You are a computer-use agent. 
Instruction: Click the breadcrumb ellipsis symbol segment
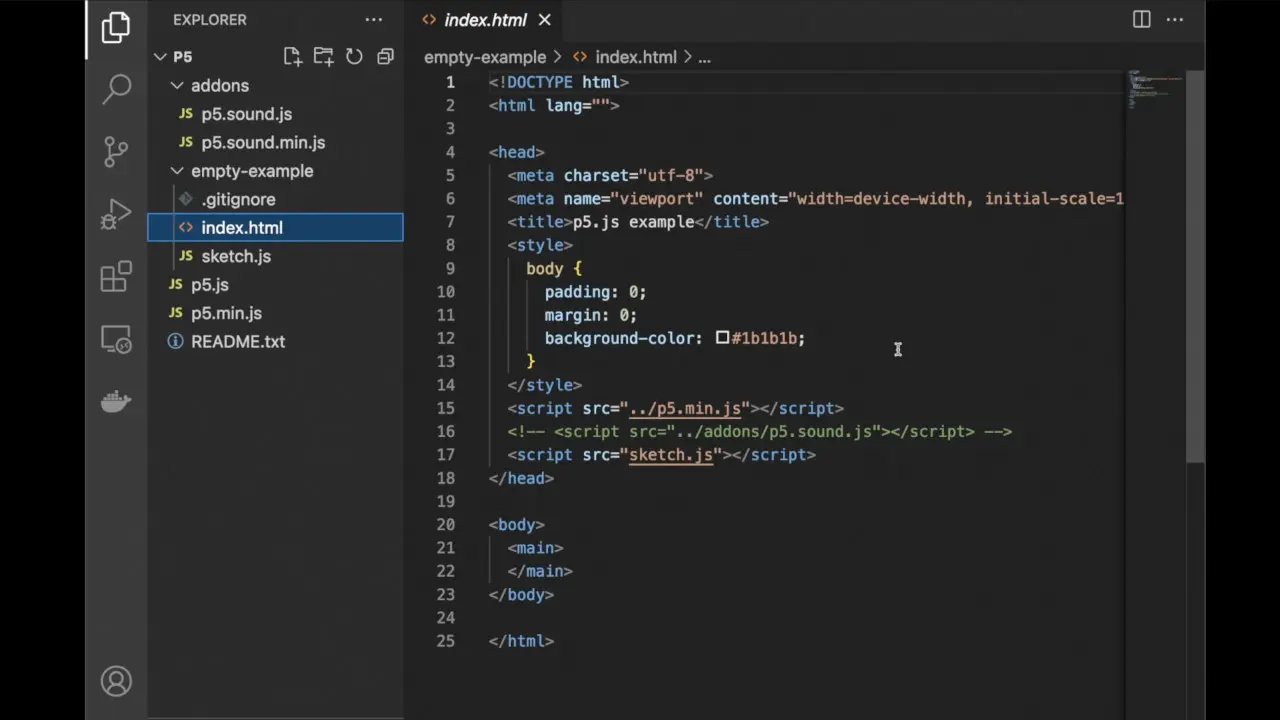[704, 58]
